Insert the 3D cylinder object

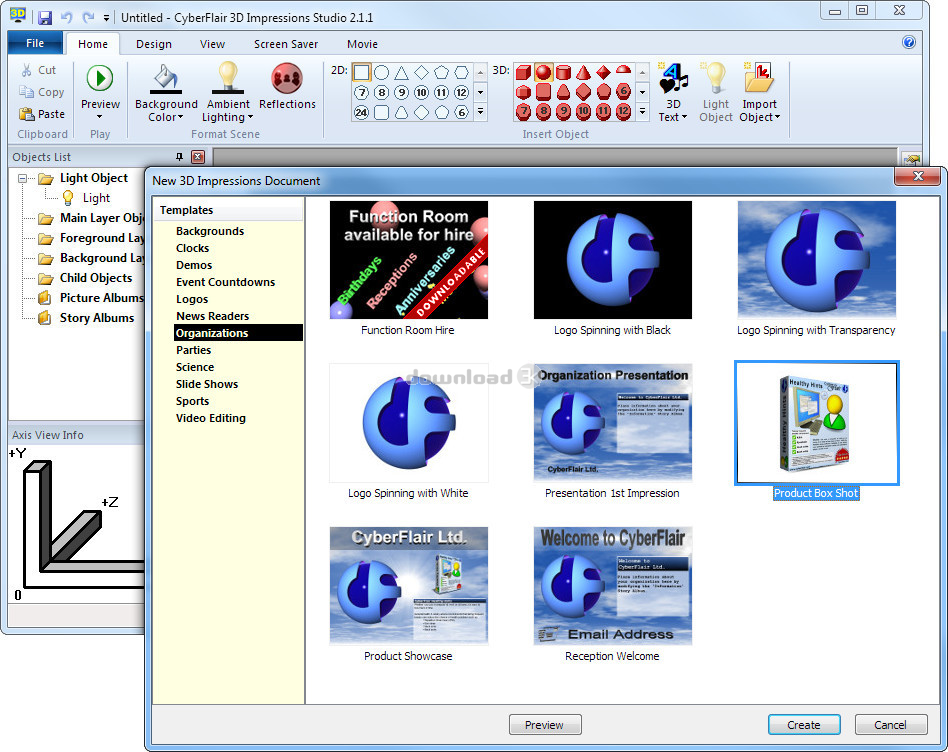(563, 73)
